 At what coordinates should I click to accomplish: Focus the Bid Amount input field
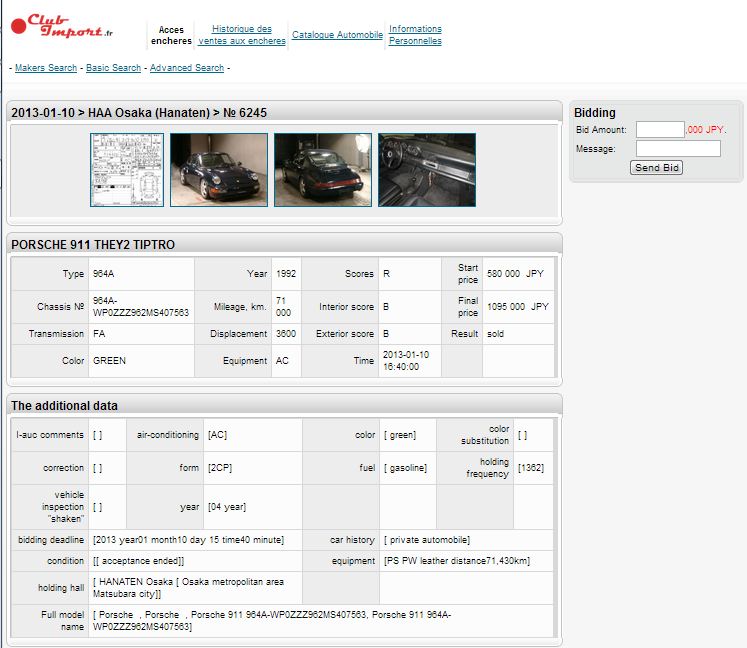click(659, 129)
